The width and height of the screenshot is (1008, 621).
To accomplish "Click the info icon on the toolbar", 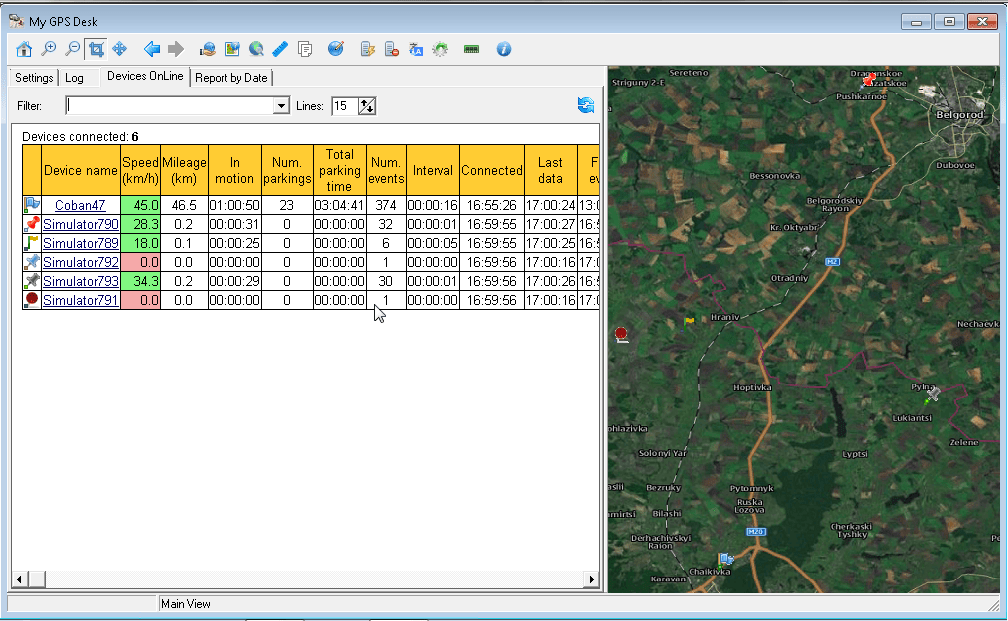I will click(503, 48).
